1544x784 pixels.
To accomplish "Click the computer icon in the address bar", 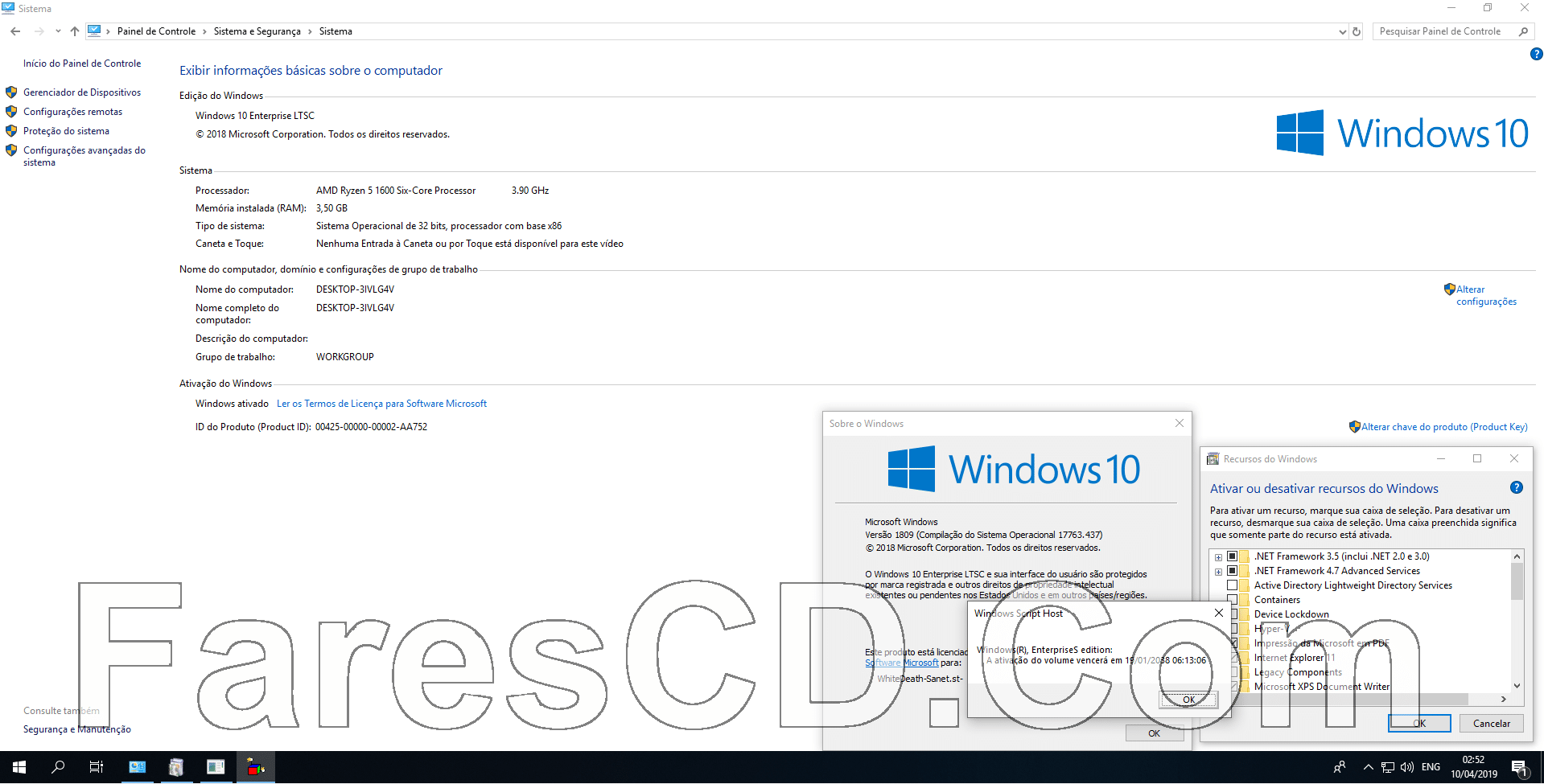I will tap(94, 31).
